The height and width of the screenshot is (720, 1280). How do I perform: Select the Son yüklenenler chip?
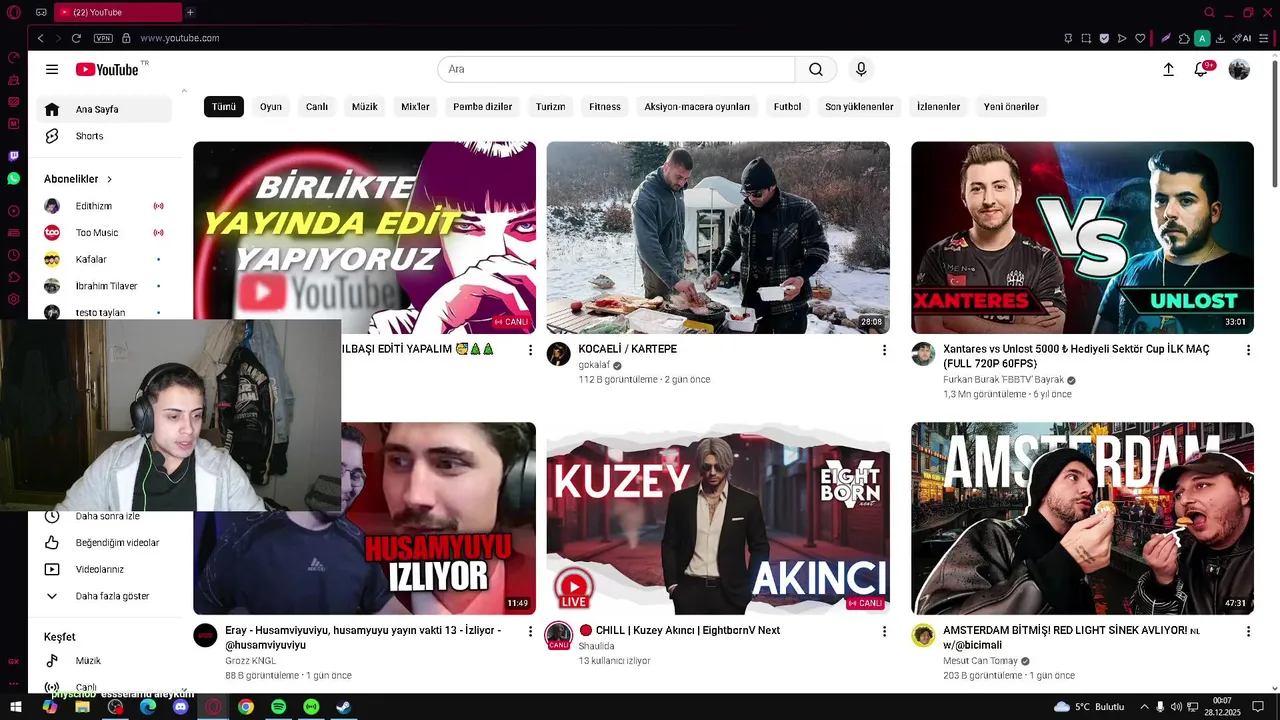click(859, 106)
